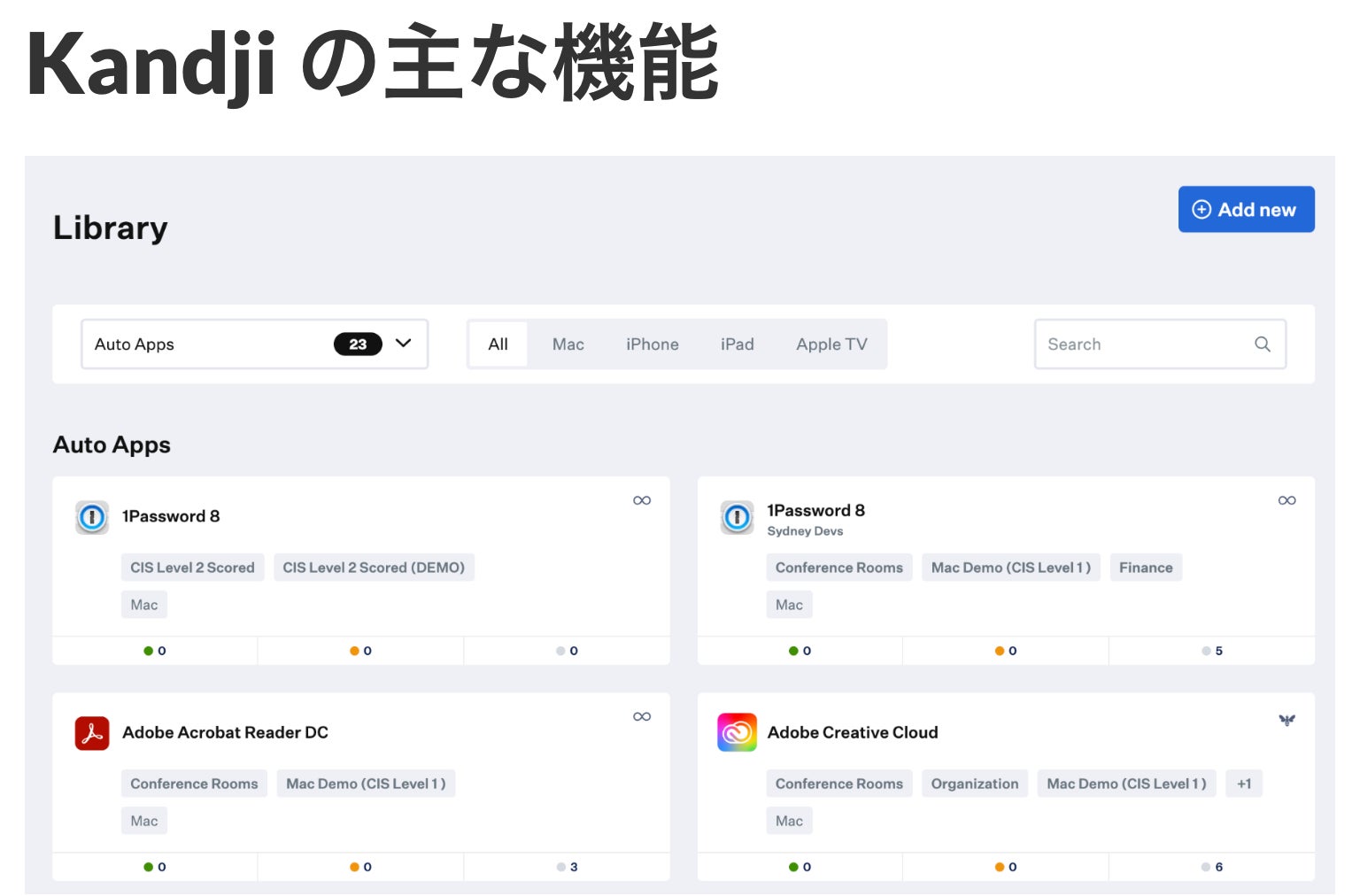Click the 23 count badge in Auto Apps dropdown
The image size is (1360, 896).
coord(358,344)
